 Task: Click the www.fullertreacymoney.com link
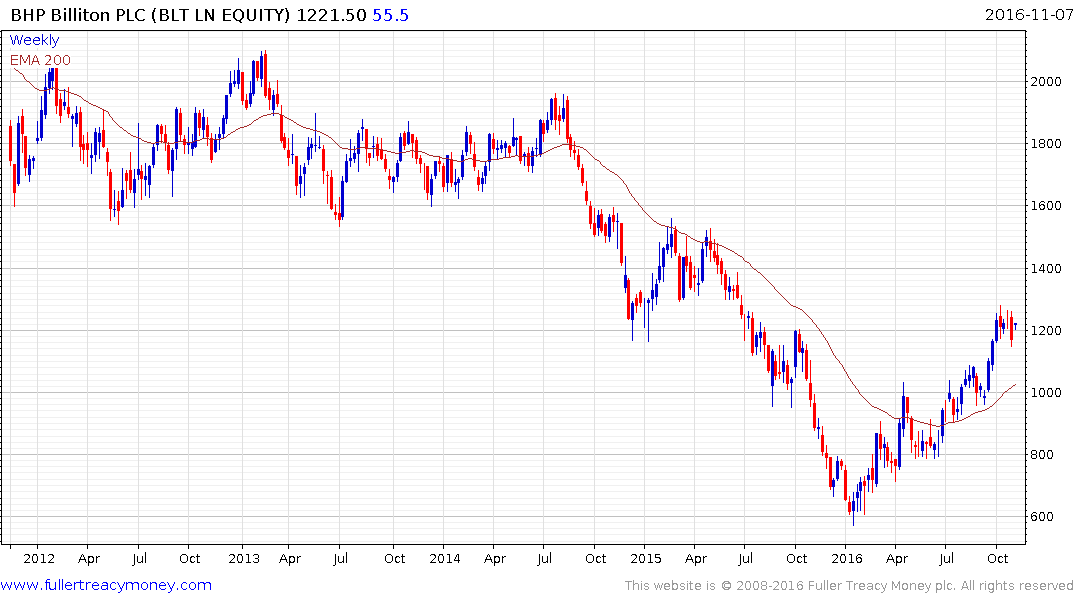coord(106,585)
